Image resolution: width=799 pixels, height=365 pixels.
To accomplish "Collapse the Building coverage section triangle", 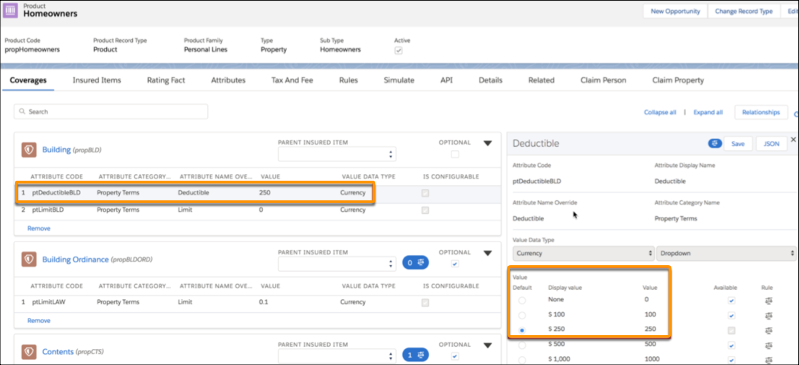I will tap(487, 143).
